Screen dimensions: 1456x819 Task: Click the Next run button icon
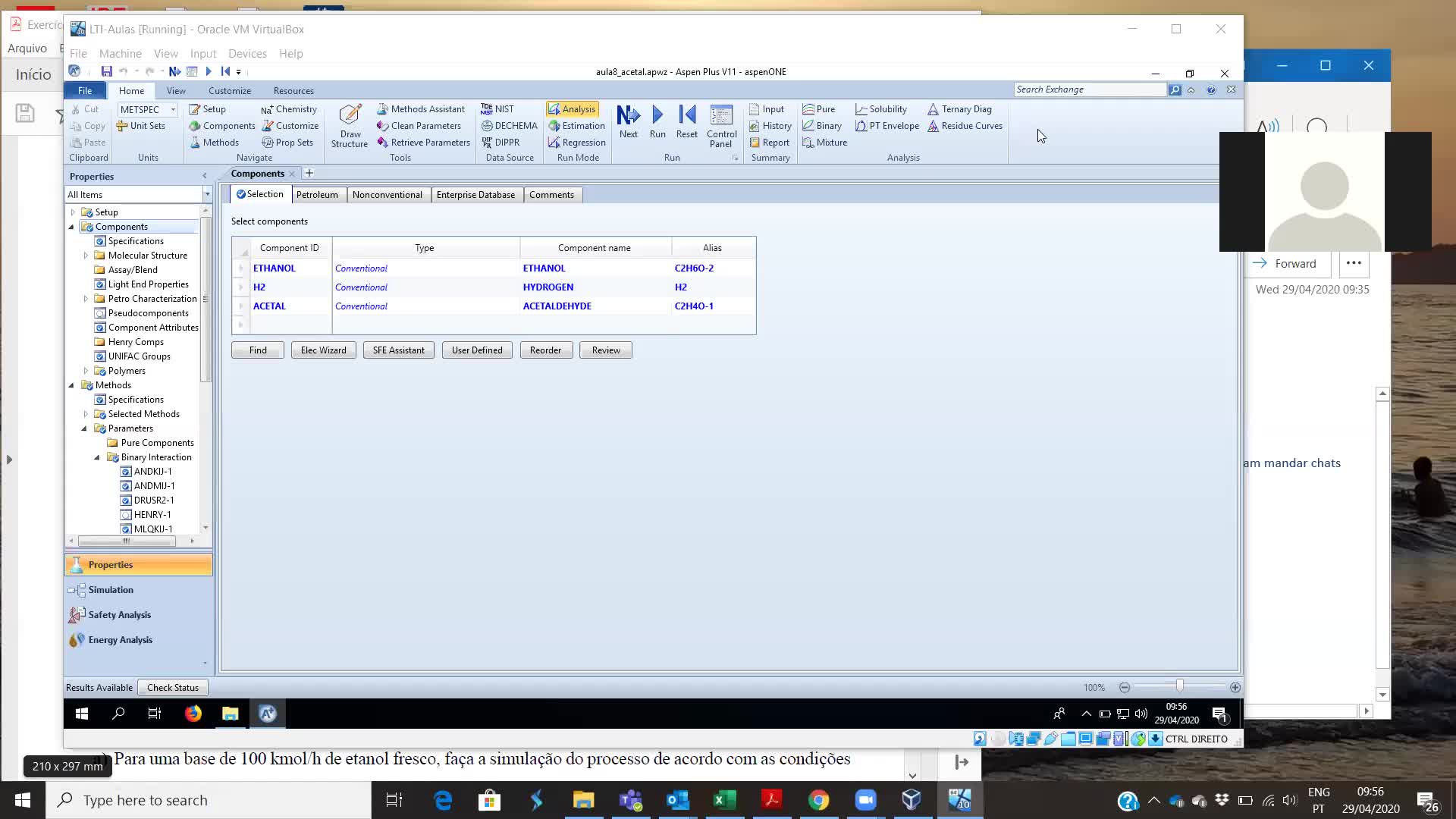[628, 115]
